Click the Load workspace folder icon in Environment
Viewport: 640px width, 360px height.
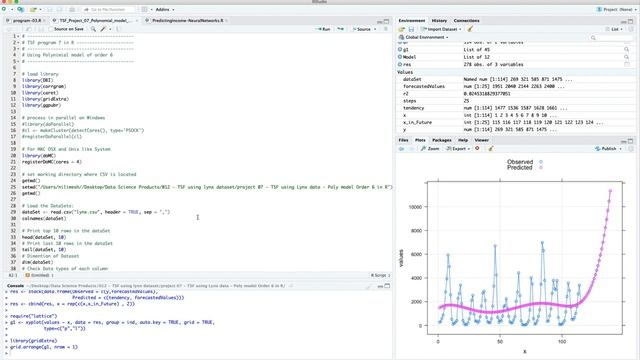[x=402, y=29]
